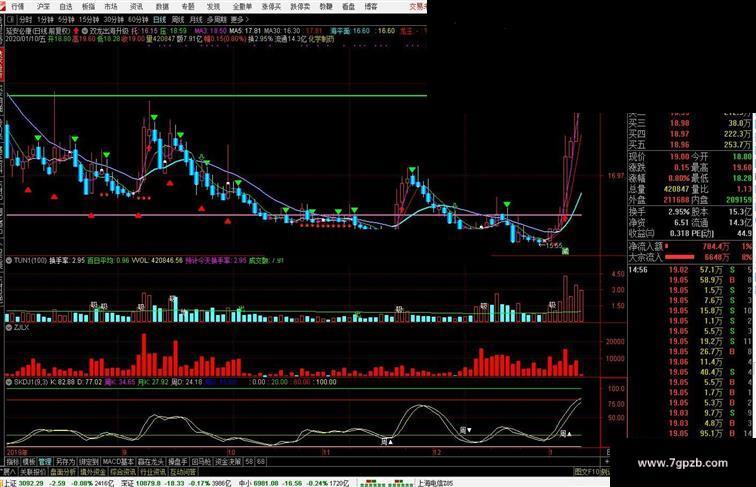Screen dimensions: 756x487
Task: Open the 关联报价 tab
Action: [x=33, y=472]
